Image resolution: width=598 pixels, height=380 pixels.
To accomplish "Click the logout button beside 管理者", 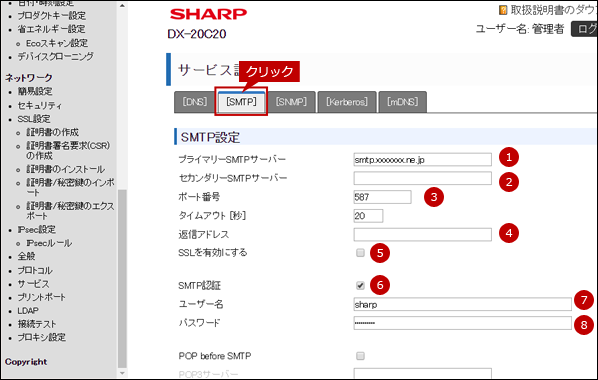I will tap(584, 29).
